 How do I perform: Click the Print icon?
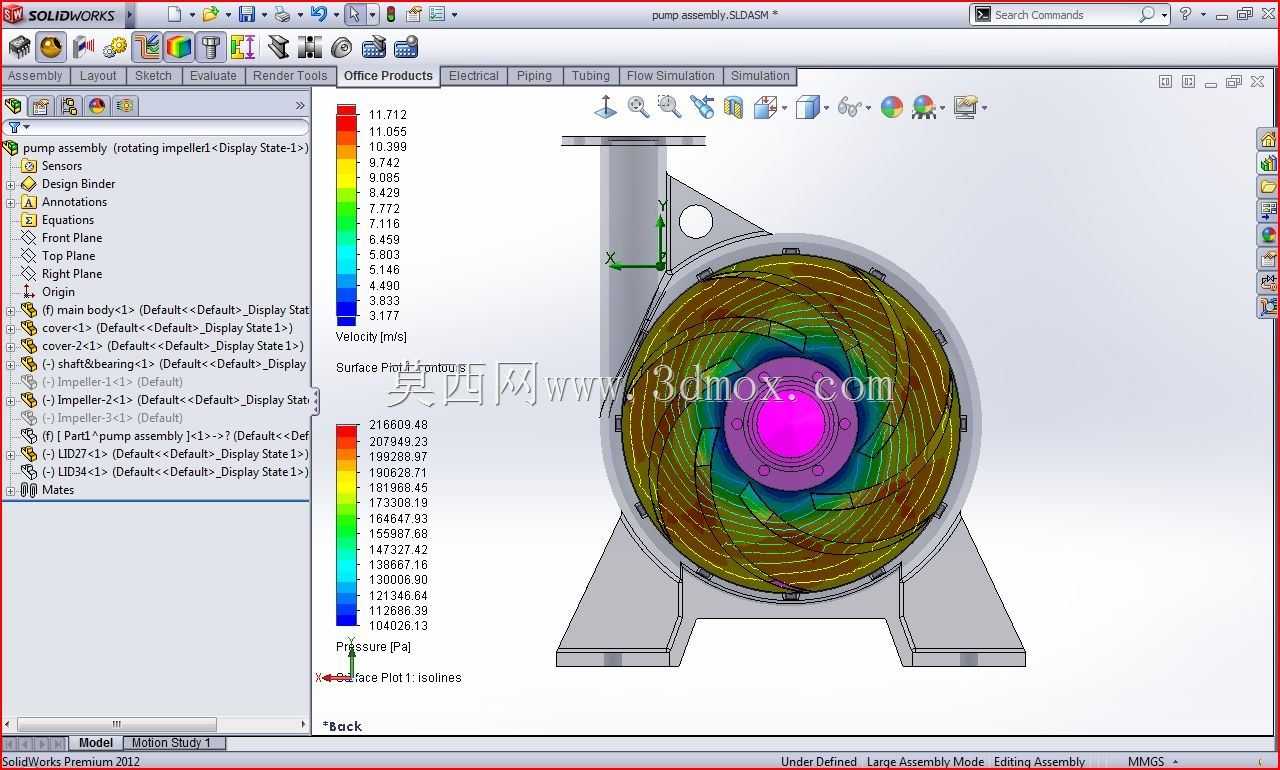click(x=283, y=14)
